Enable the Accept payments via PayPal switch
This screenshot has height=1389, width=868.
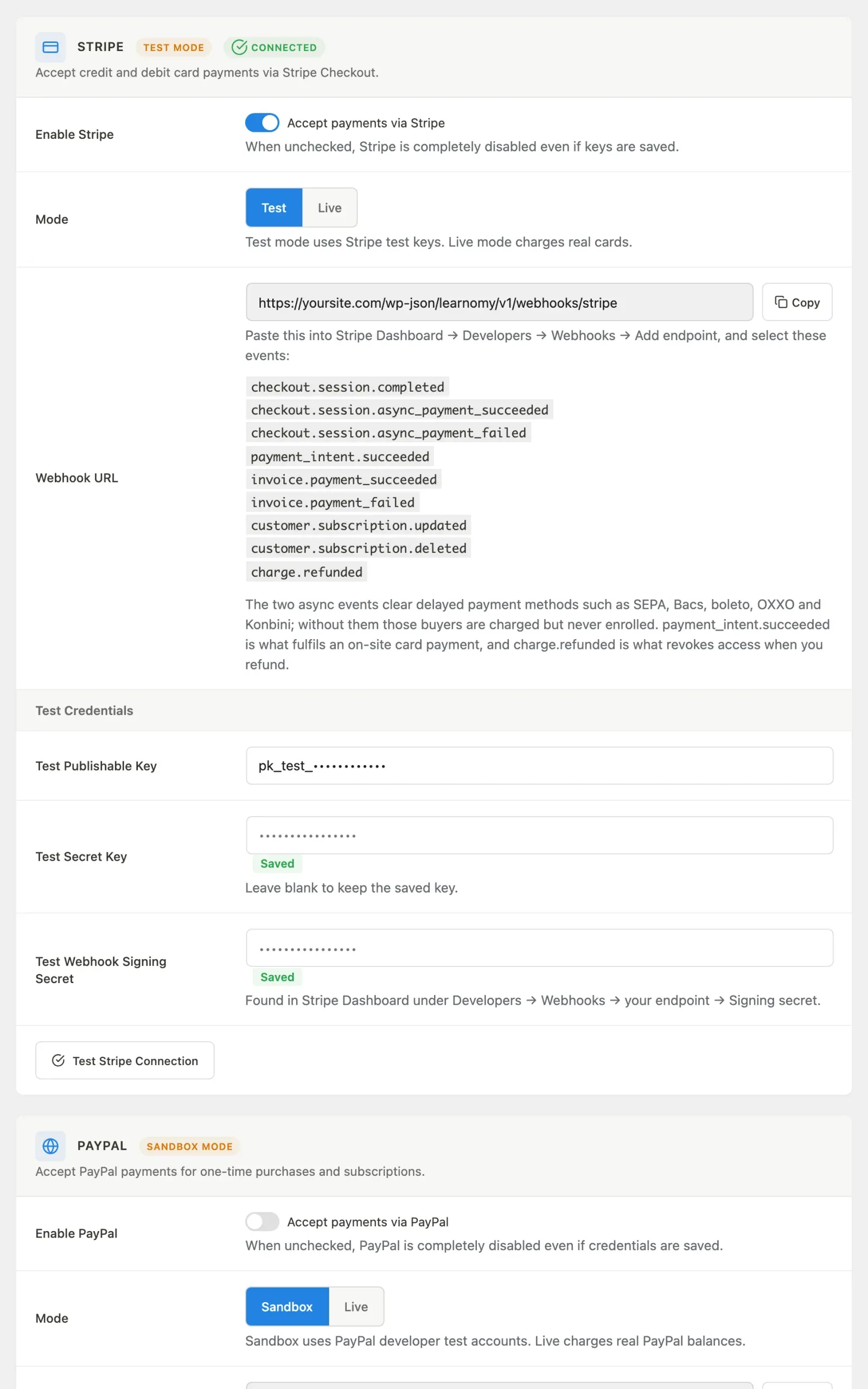click(x=263, y=1221)
